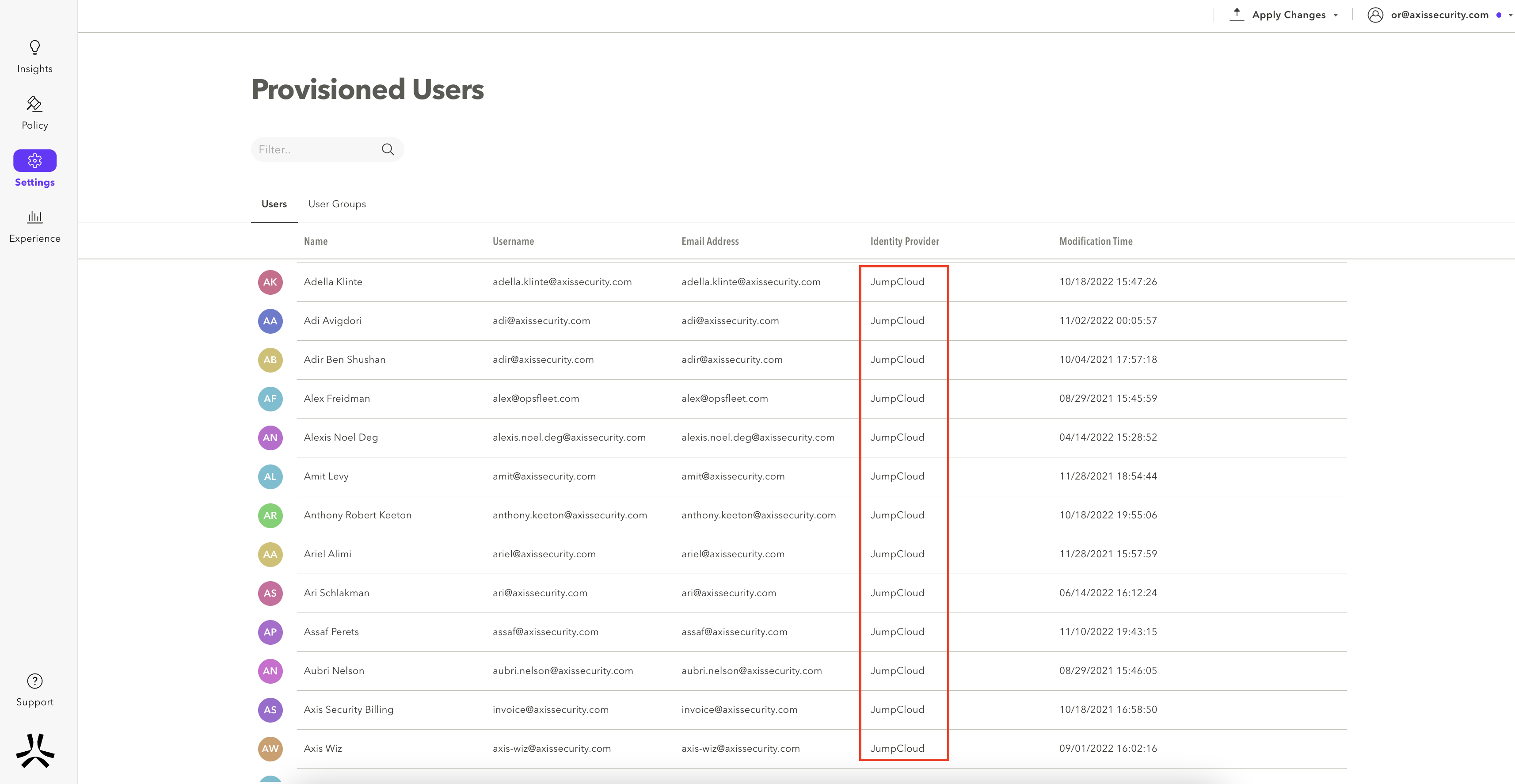1515x784 pixels.
Task: Click the AS avatar for Axis Security Billing
Action: click(270, 710)
